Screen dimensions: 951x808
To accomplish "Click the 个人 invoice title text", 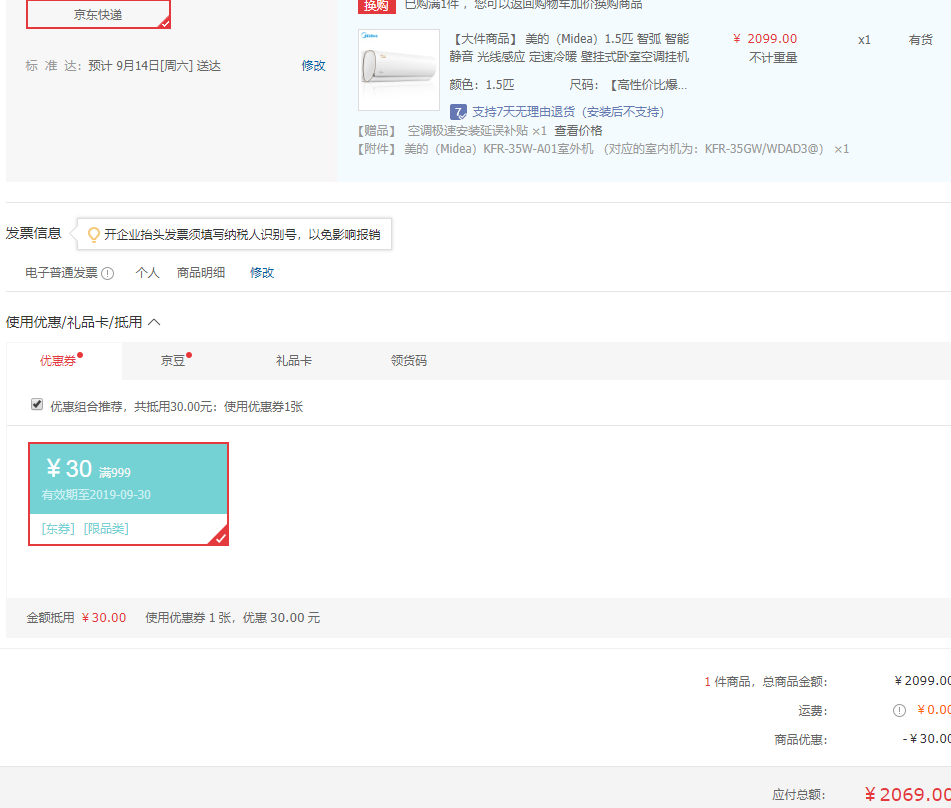I will coord(147,273).
